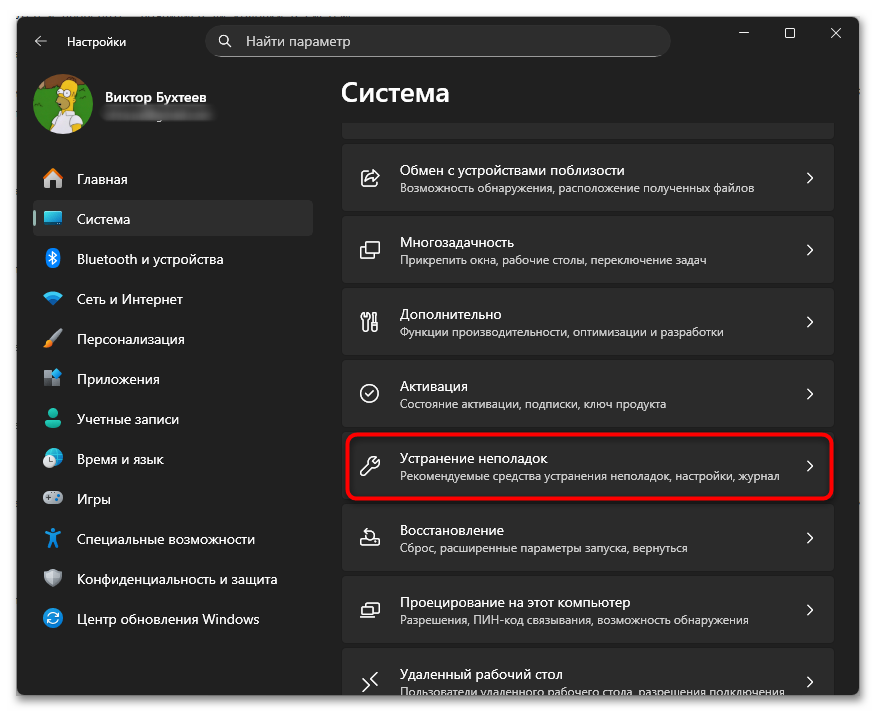Switch to Приложения in the navigation pane
Viewport: 876px width, 712px height.
coord(120,378)
